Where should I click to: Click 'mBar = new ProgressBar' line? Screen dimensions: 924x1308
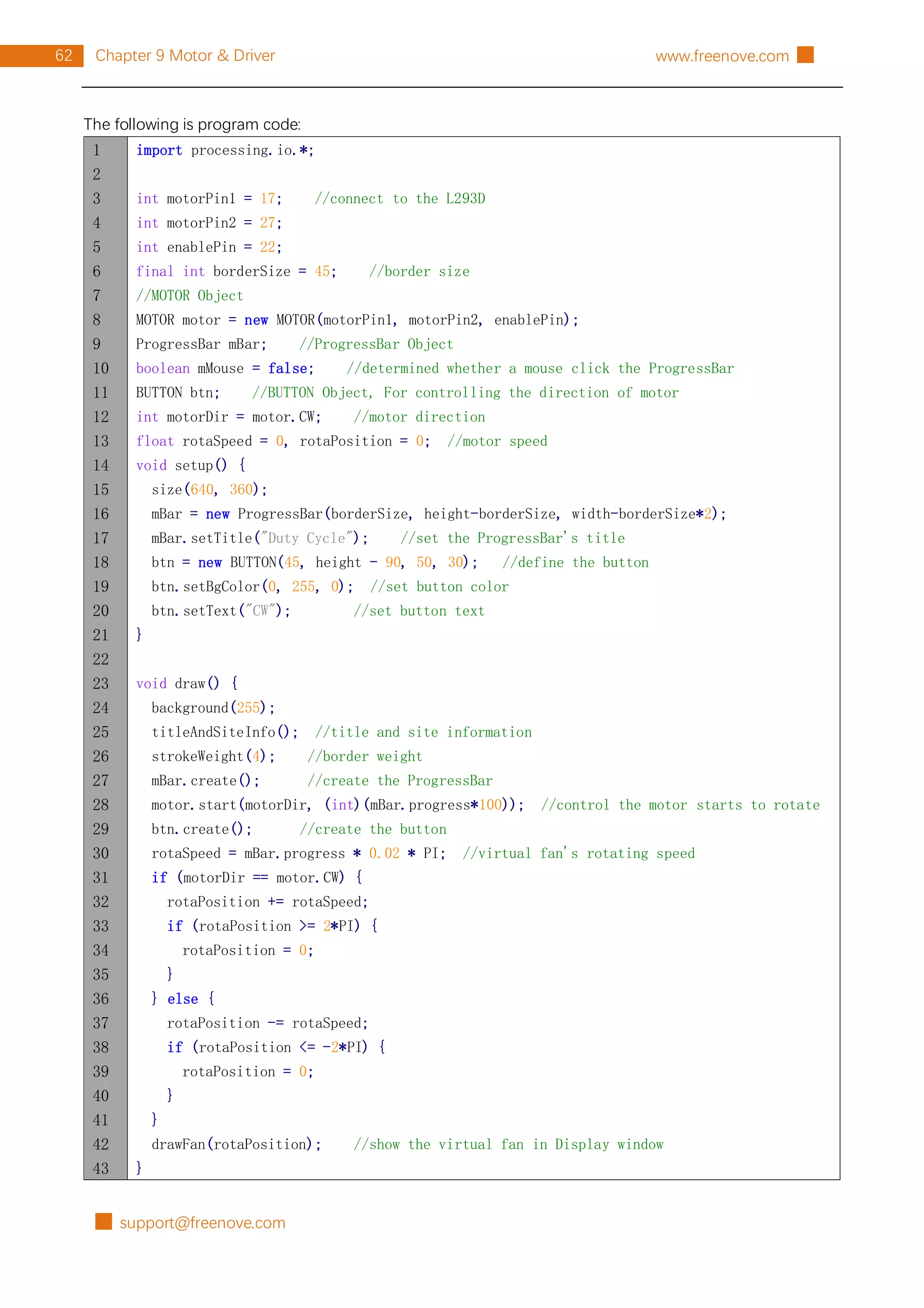(439, 514)
